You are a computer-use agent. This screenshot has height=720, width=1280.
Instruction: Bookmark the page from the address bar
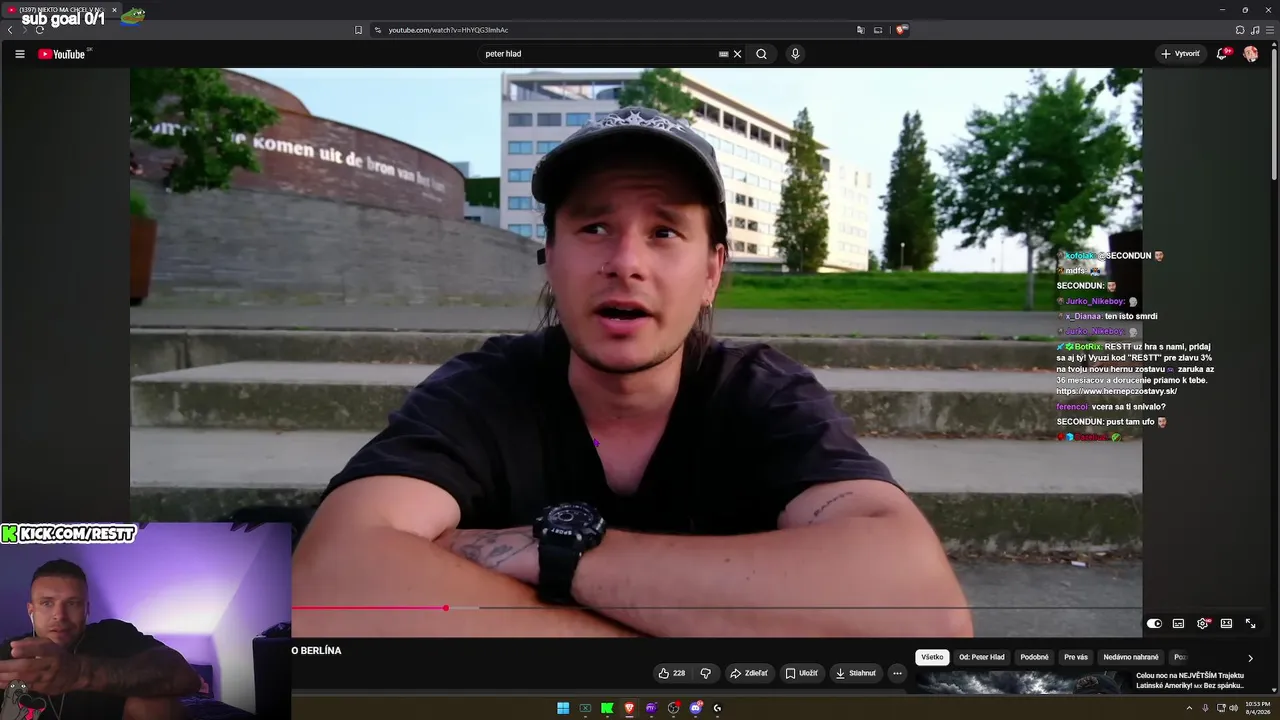(358, 30)
